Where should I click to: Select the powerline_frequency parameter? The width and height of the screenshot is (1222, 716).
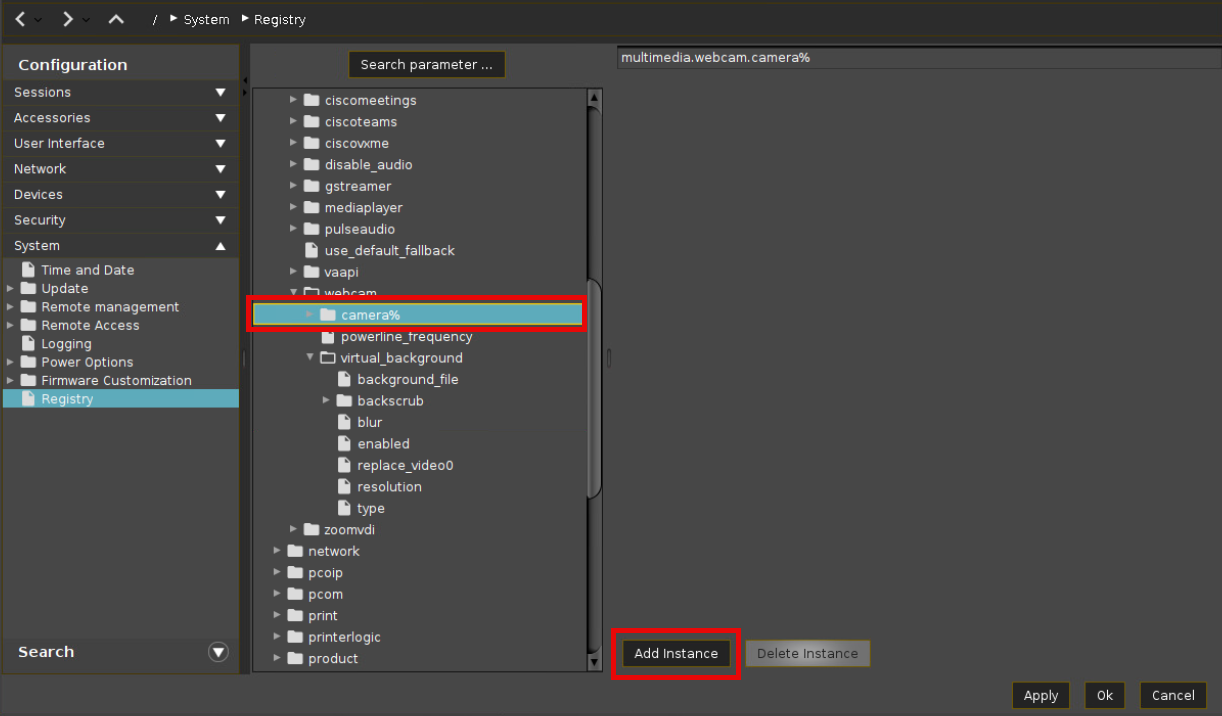coord(406,337)
